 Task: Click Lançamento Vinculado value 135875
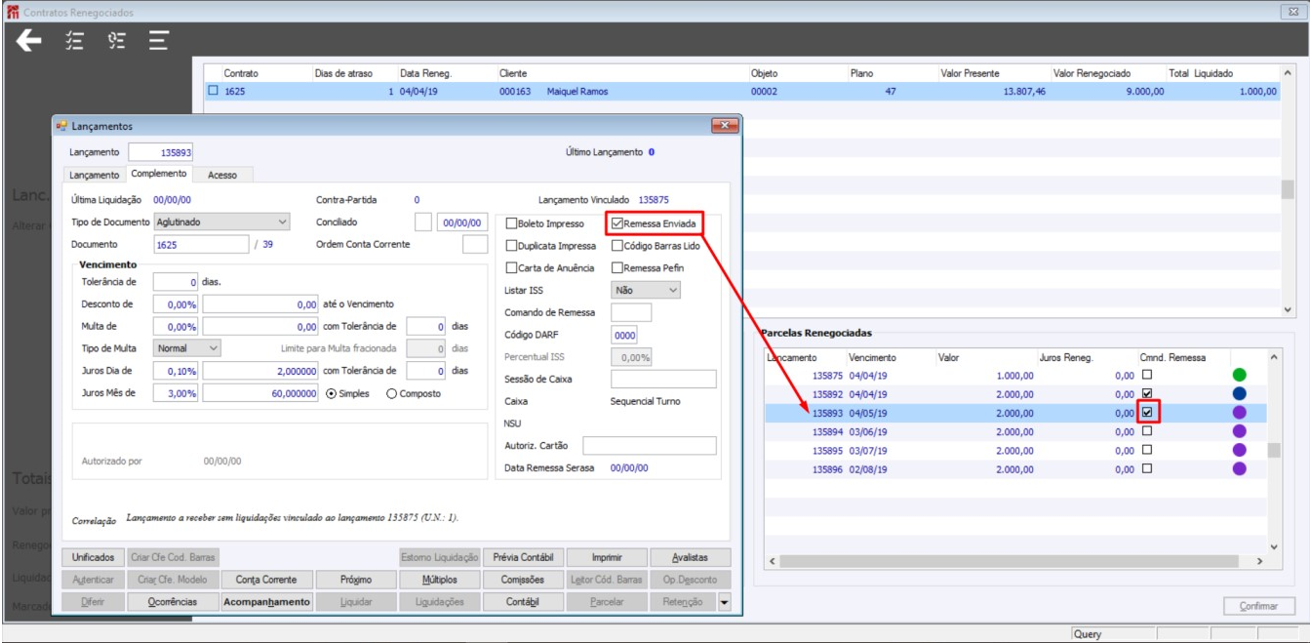pos(654,200)
